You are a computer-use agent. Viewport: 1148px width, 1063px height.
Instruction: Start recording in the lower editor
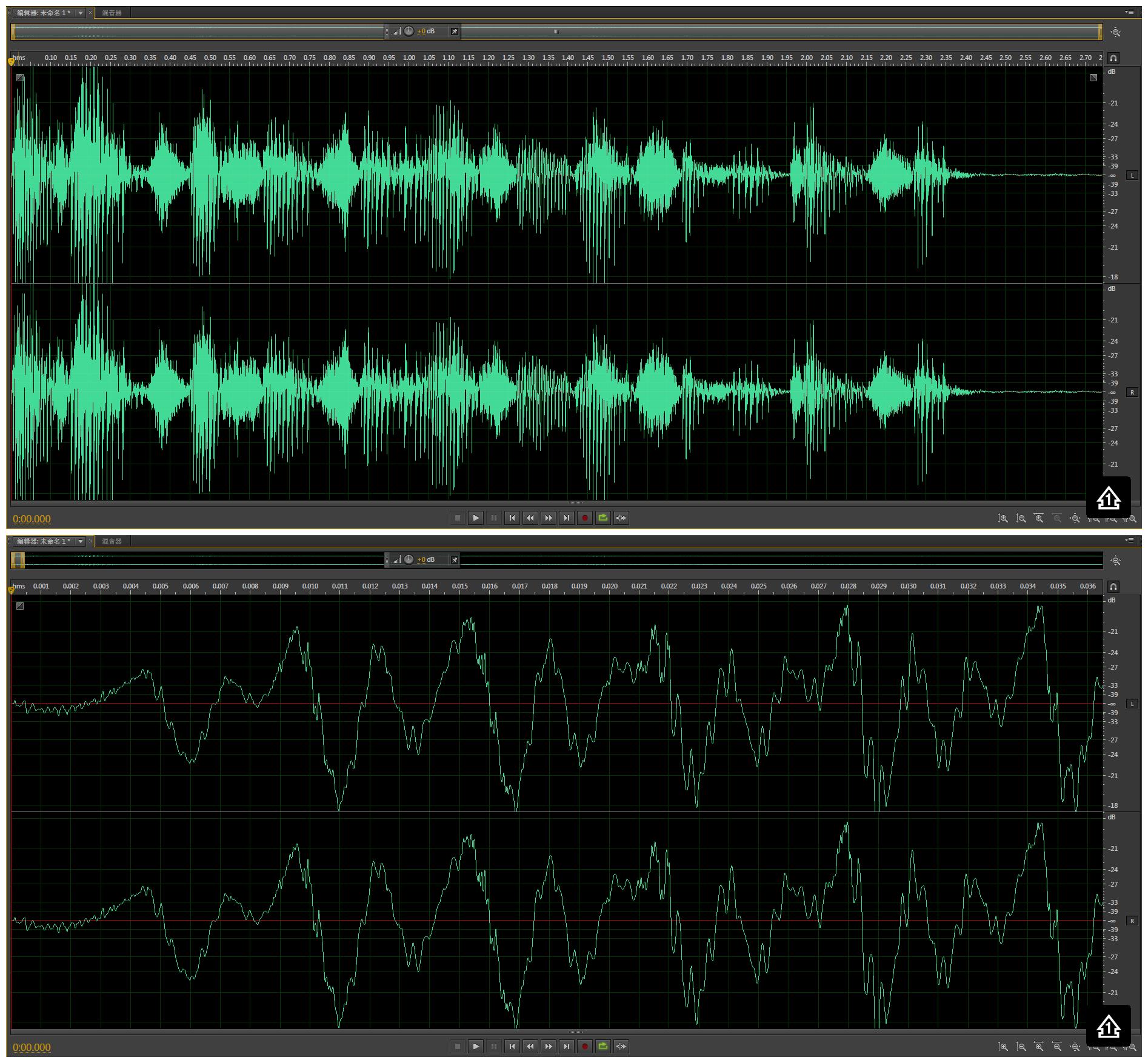585,1046
